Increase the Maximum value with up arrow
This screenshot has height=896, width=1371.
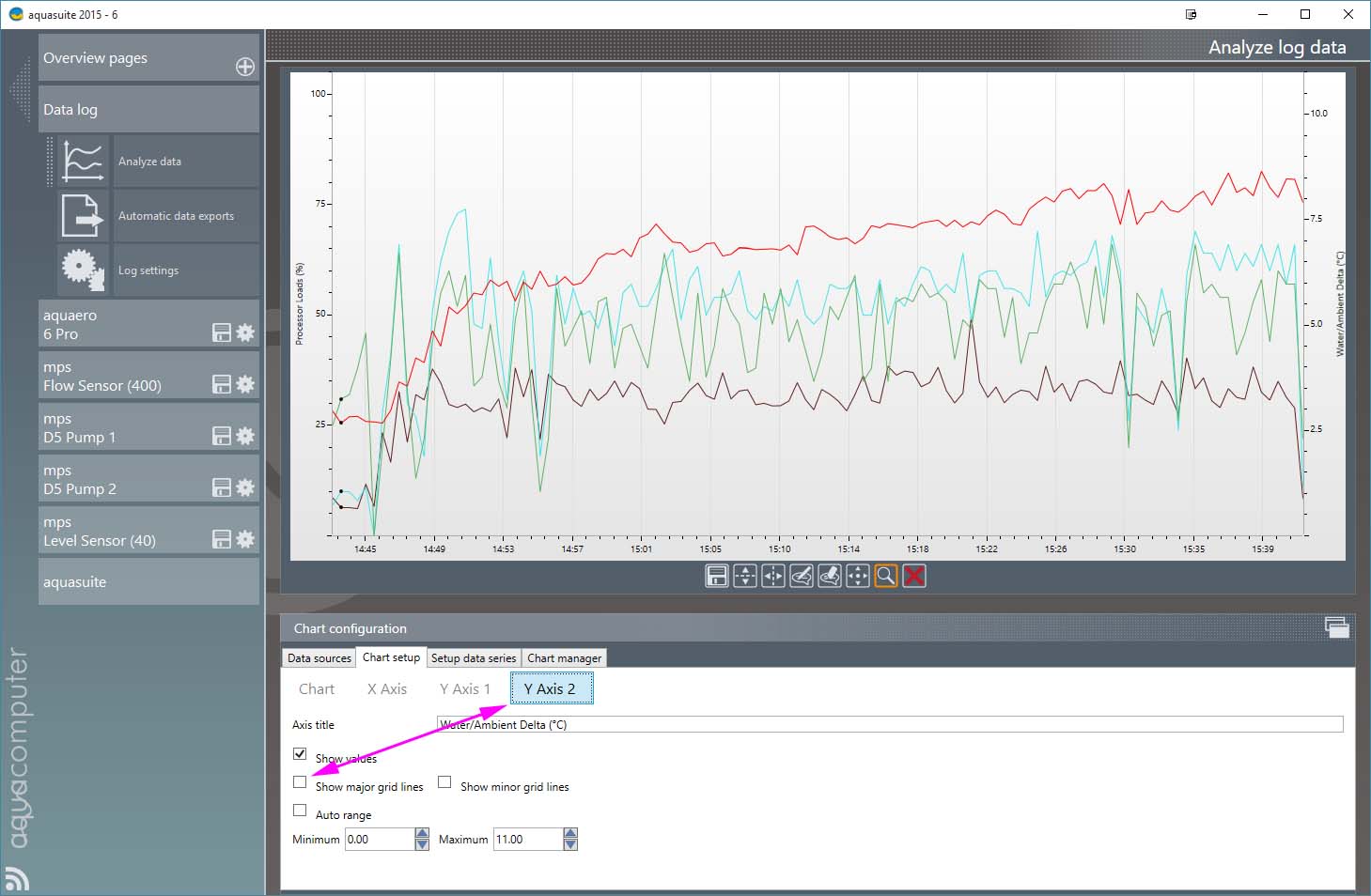(570, 833)
